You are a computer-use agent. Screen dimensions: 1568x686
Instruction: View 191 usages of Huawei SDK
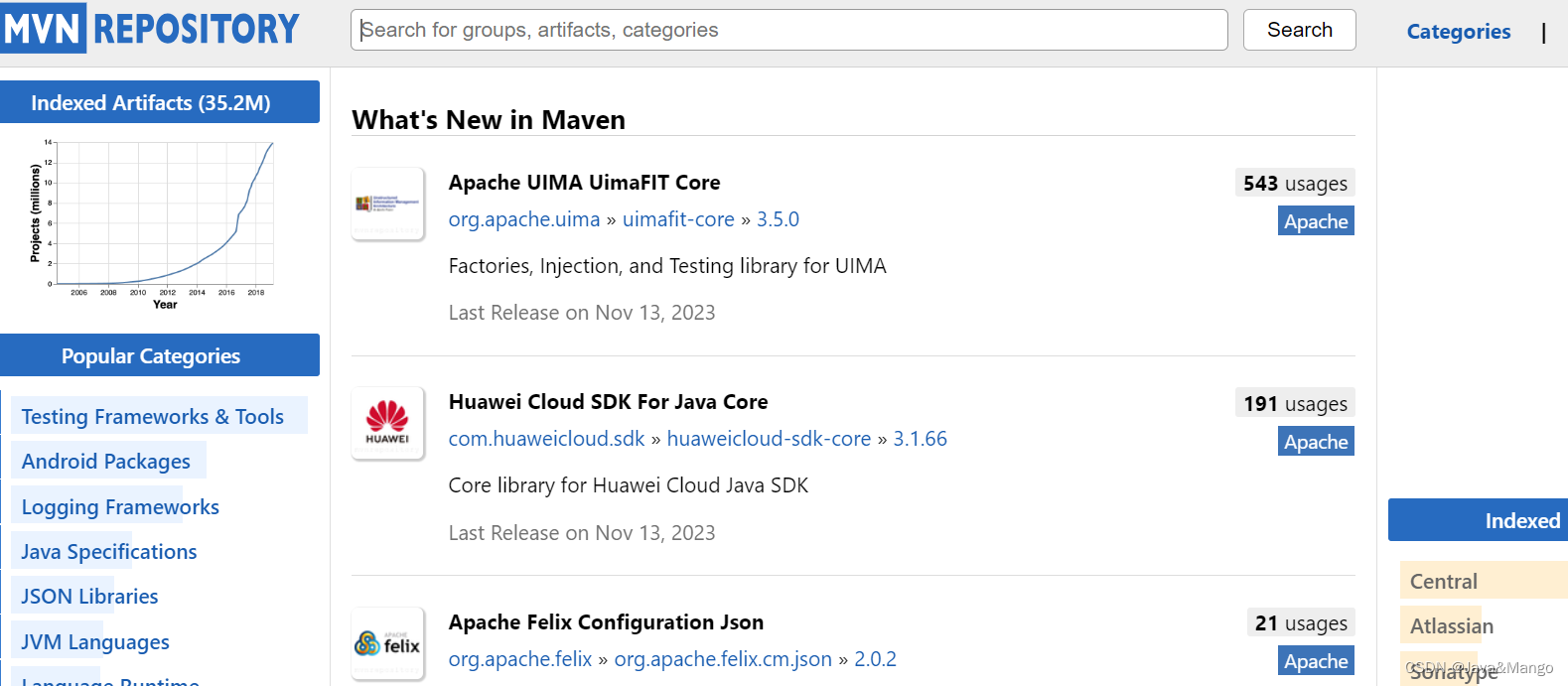coord(1295,403)
